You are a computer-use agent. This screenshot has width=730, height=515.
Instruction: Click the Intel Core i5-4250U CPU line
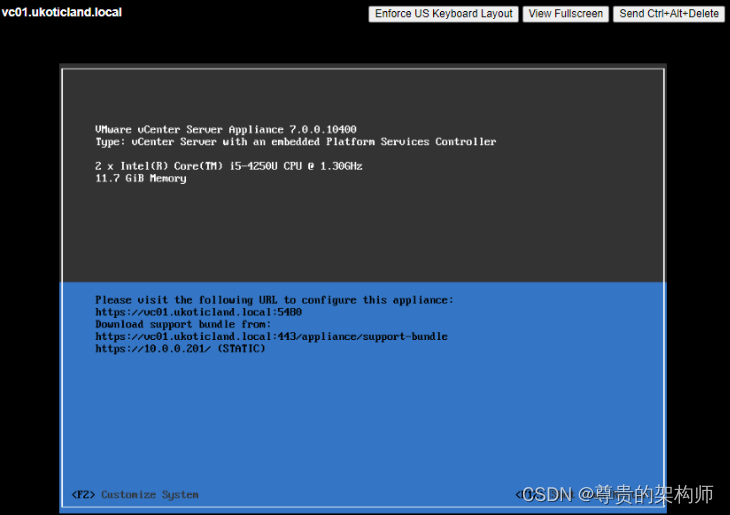click(x=229, y=166)
